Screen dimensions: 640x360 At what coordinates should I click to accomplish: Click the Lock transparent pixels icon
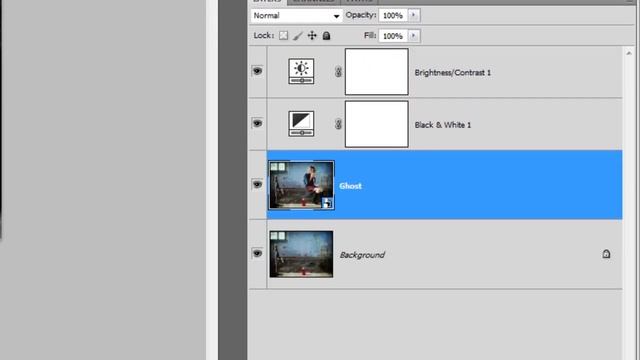click(x=283, y=36)
